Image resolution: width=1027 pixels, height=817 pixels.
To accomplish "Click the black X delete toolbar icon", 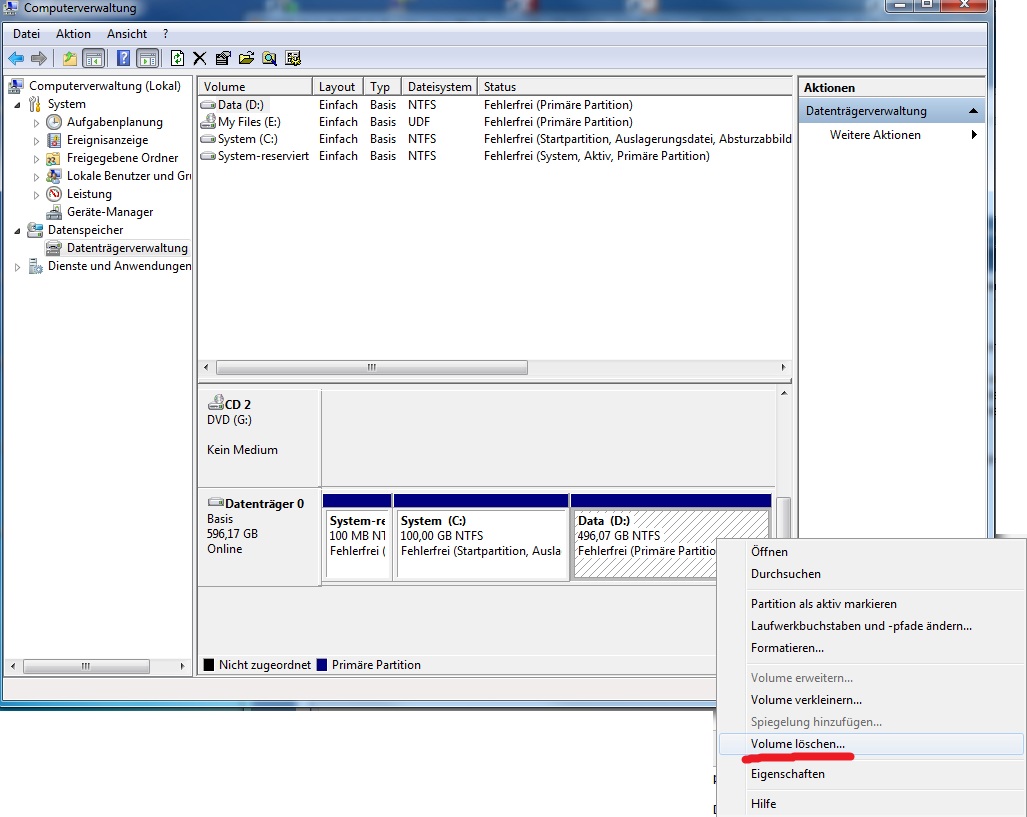I will pos(200,59).
